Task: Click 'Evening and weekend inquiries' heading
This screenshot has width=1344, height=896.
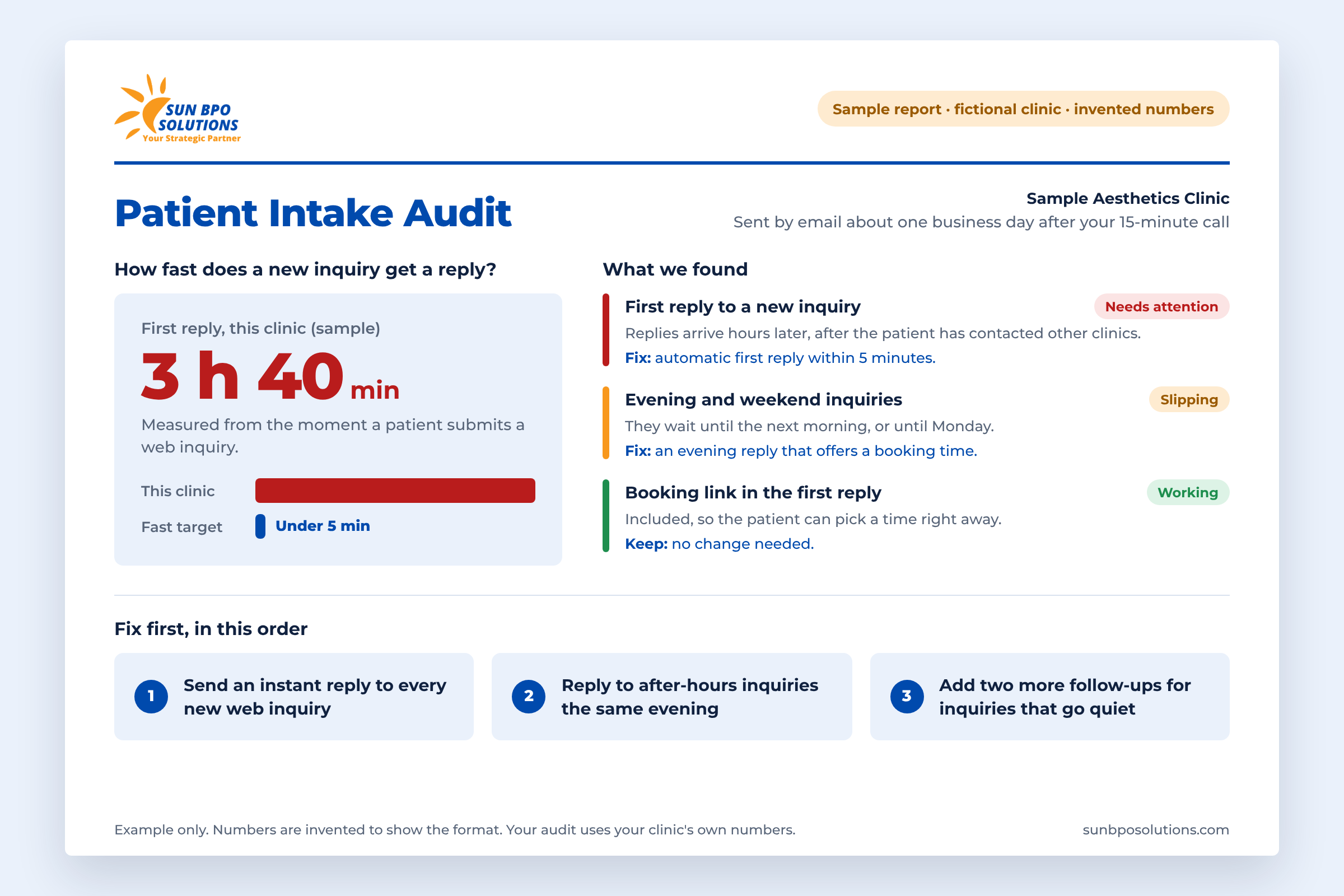Action: point(763,399)
